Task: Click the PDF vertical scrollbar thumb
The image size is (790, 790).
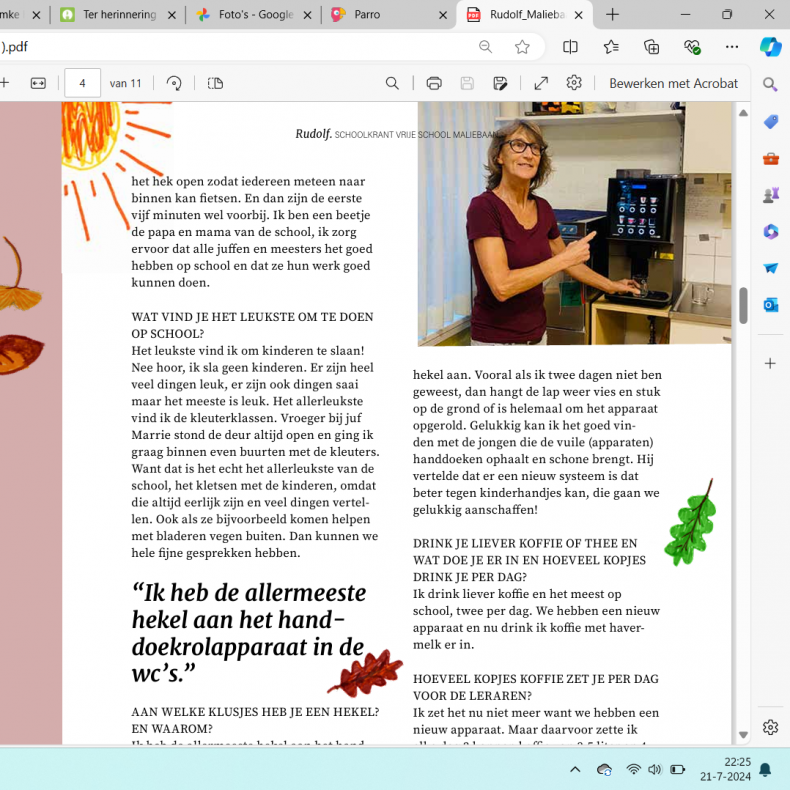Action: pos(743,305)
